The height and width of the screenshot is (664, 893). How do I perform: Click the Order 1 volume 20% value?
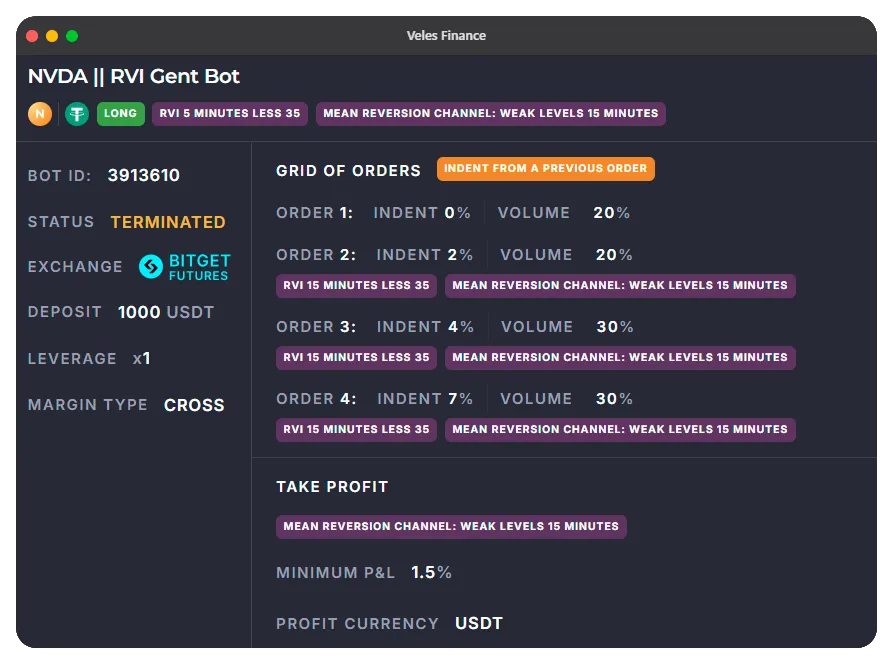click(x=611, y=213)
